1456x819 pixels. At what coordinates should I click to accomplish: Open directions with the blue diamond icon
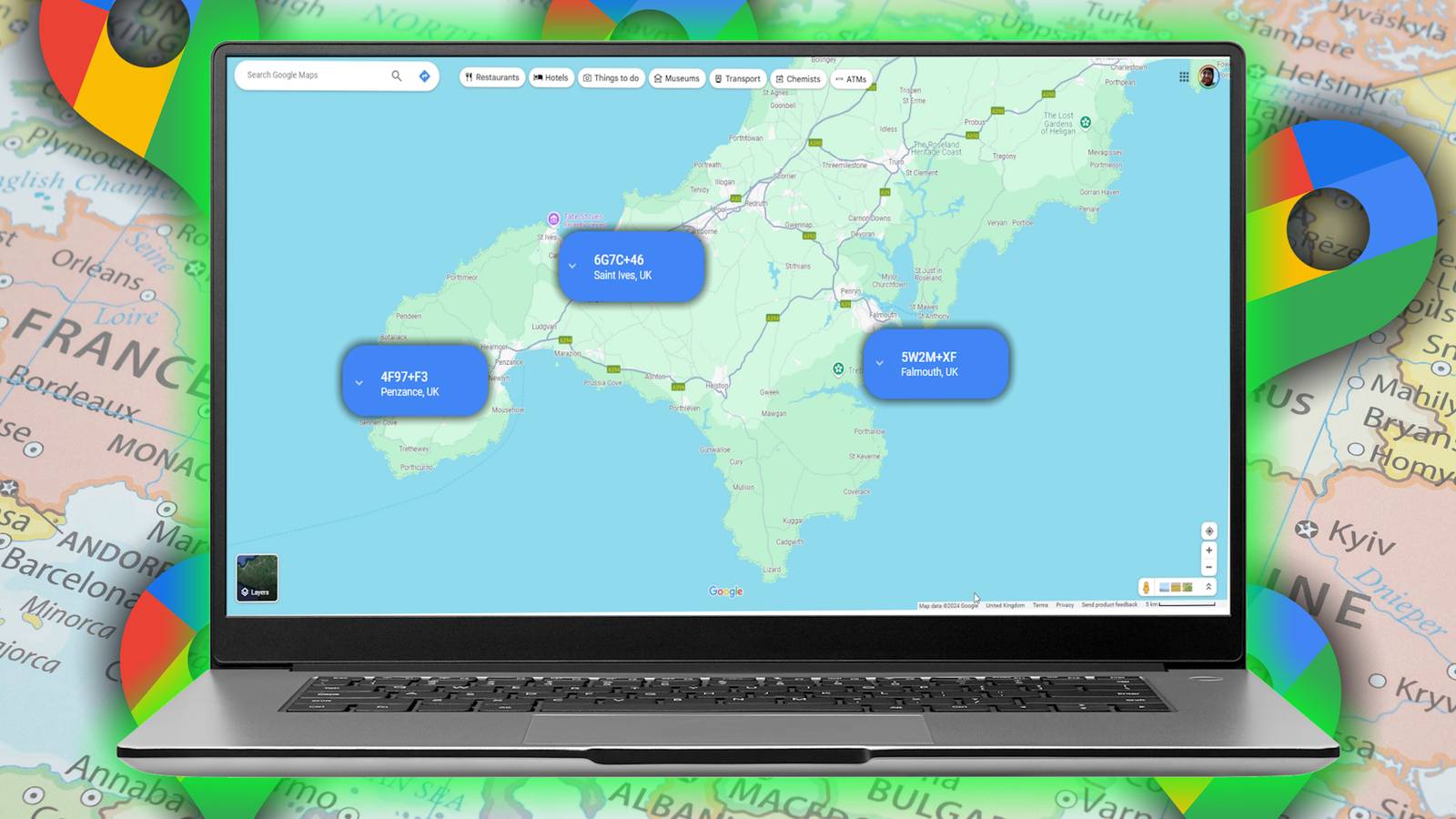(x=424, y=76)
